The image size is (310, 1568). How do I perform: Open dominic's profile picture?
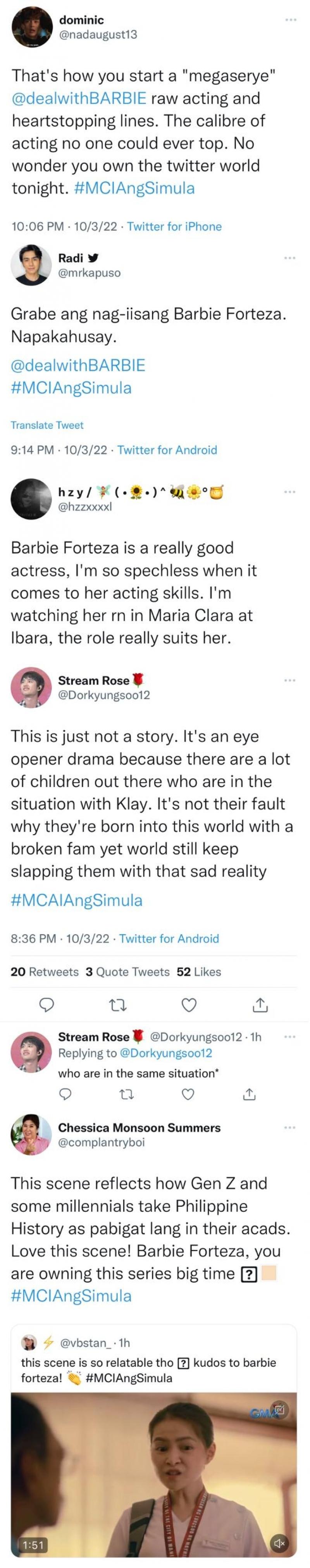(x=32, y=27)
